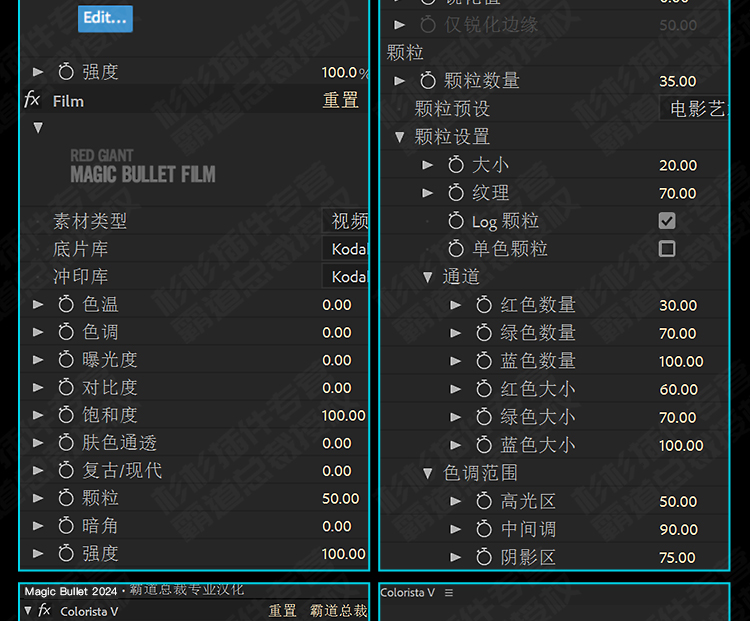This screenshot has height=621, width=750.
Task: Open the 底片库 dropdown
Action: [346, 249]
